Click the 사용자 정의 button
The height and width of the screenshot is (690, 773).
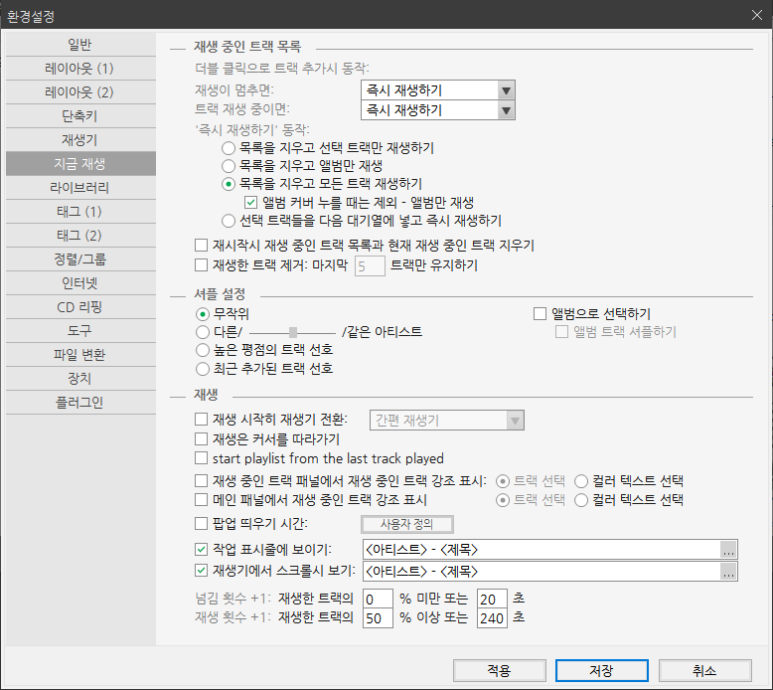pyautogui.click(x=407, y=524)
